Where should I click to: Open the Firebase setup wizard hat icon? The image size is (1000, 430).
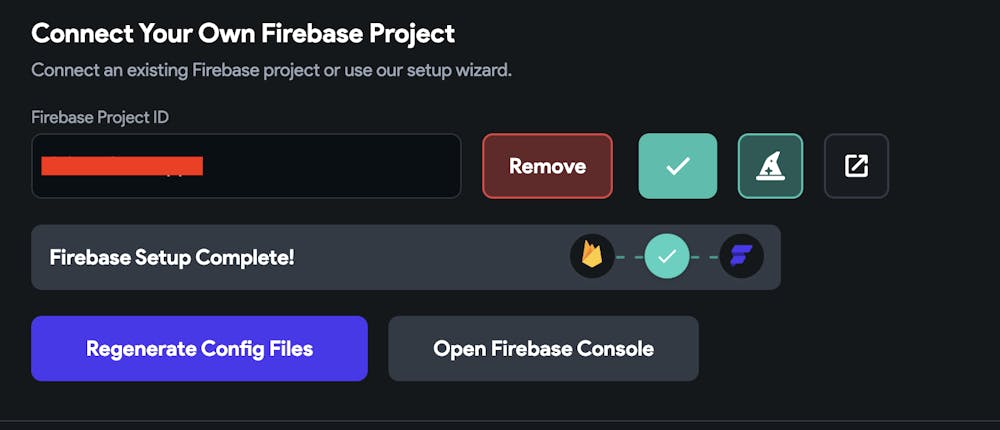coord(770,166)
